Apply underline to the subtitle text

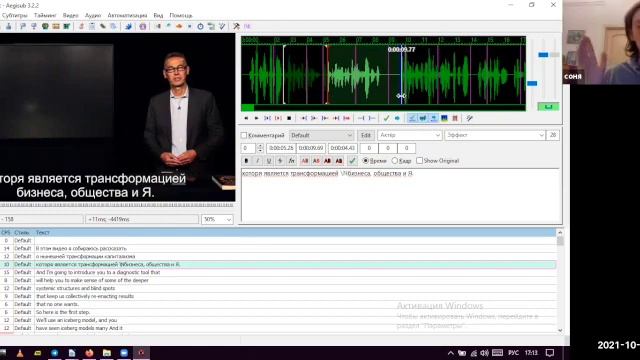[269, 161]
